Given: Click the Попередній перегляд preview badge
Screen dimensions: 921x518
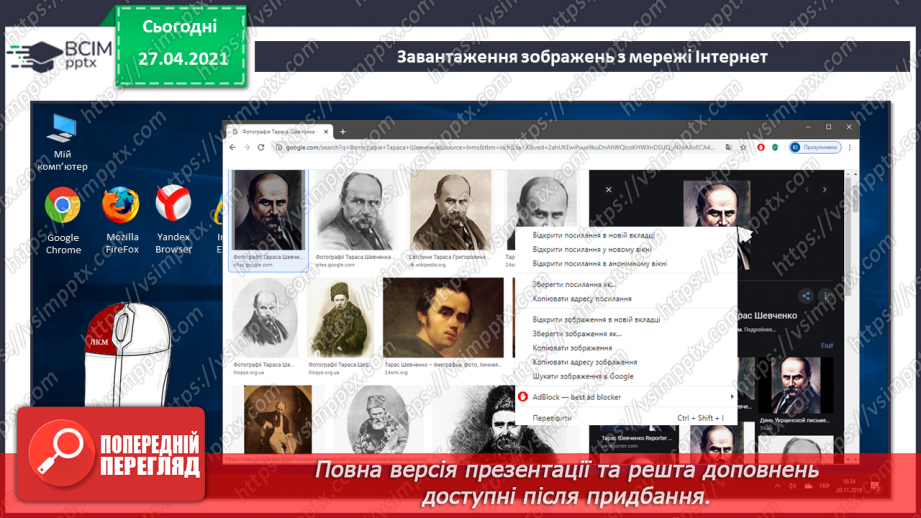Looking at the screenshot, I should [112, 454].
